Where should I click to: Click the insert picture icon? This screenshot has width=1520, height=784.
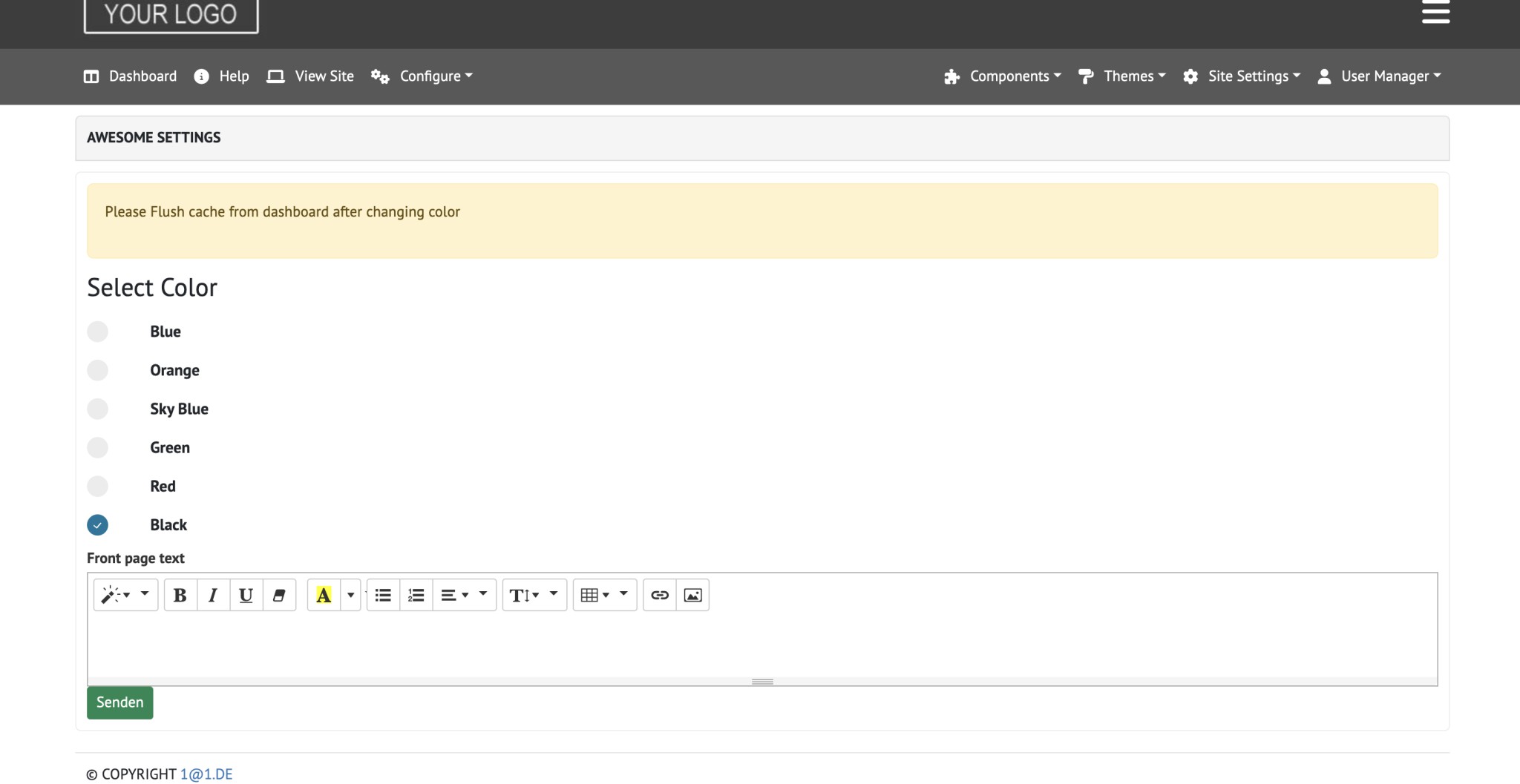[x=692, y=595]
